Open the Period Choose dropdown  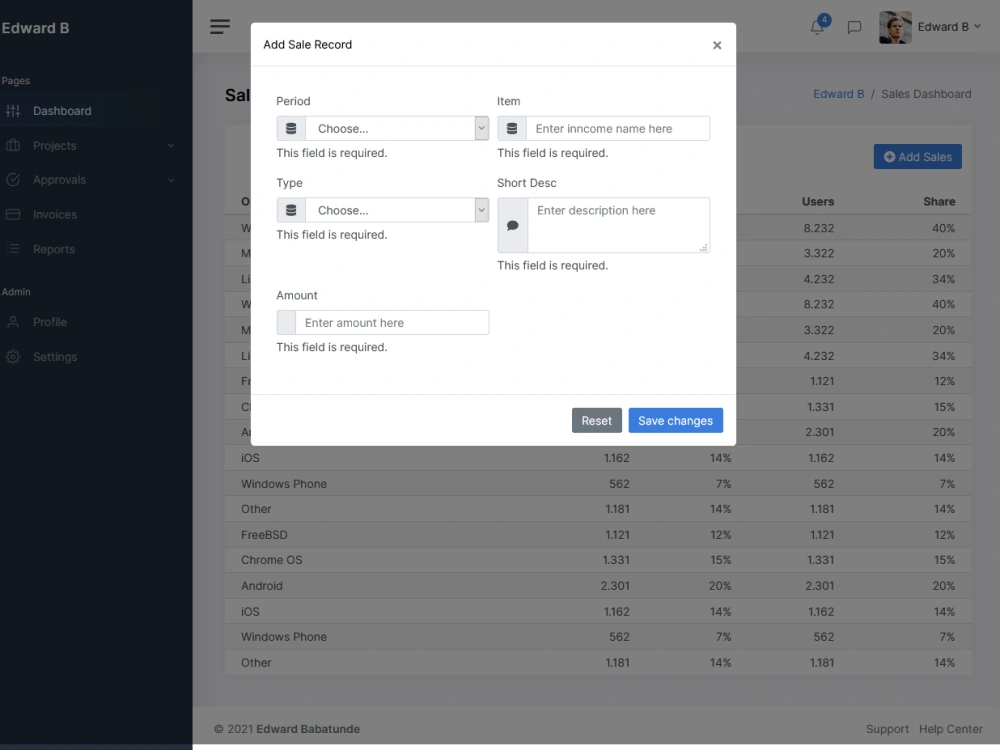click(x=397, y=128)
